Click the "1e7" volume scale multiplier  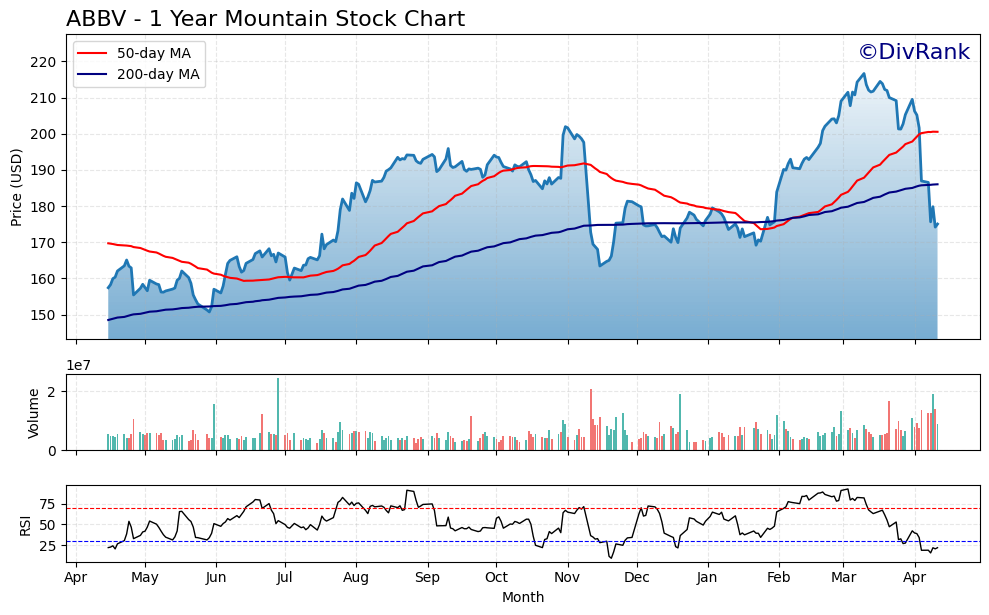[x=79, y=366]
